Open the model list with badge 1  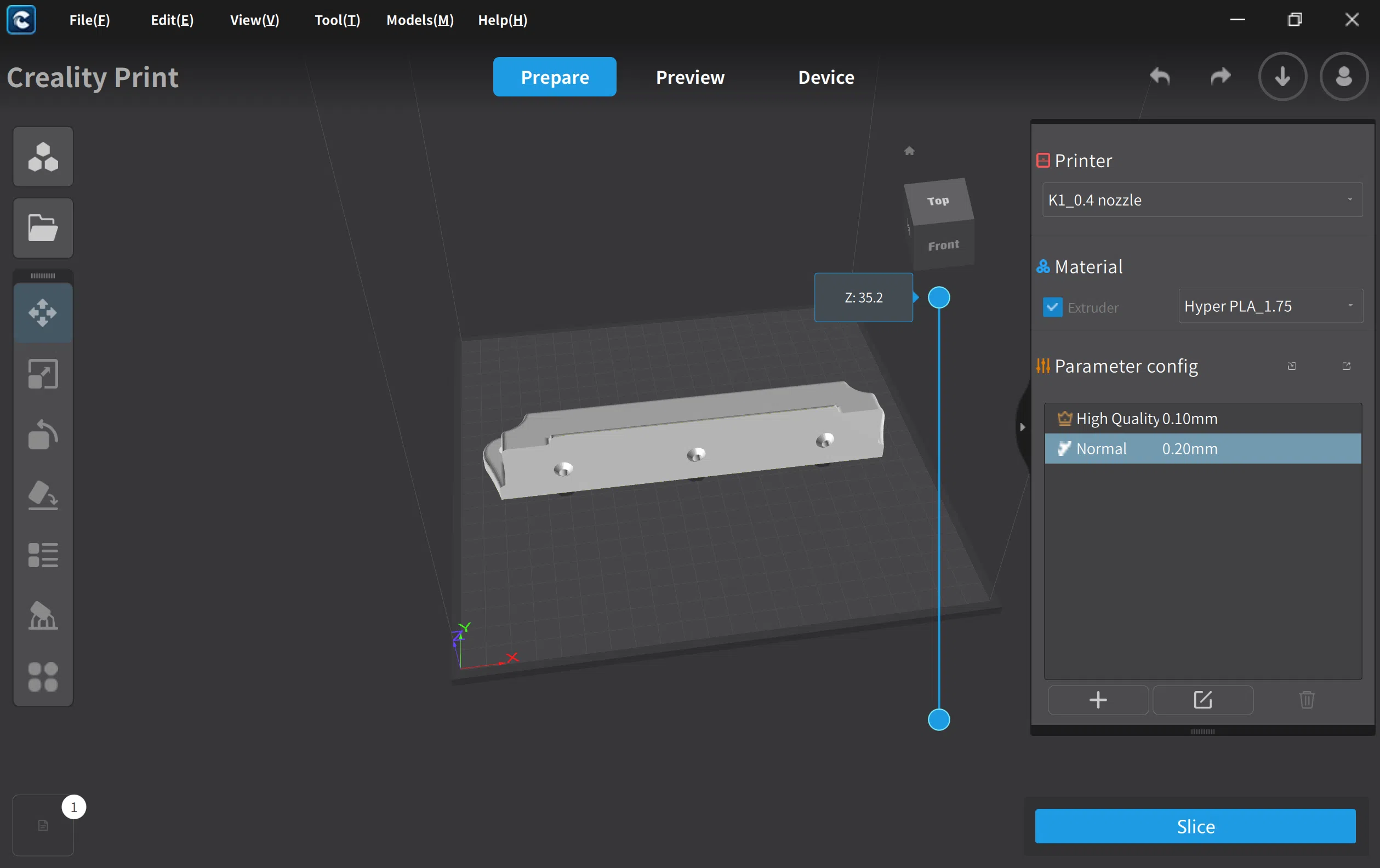43,825
